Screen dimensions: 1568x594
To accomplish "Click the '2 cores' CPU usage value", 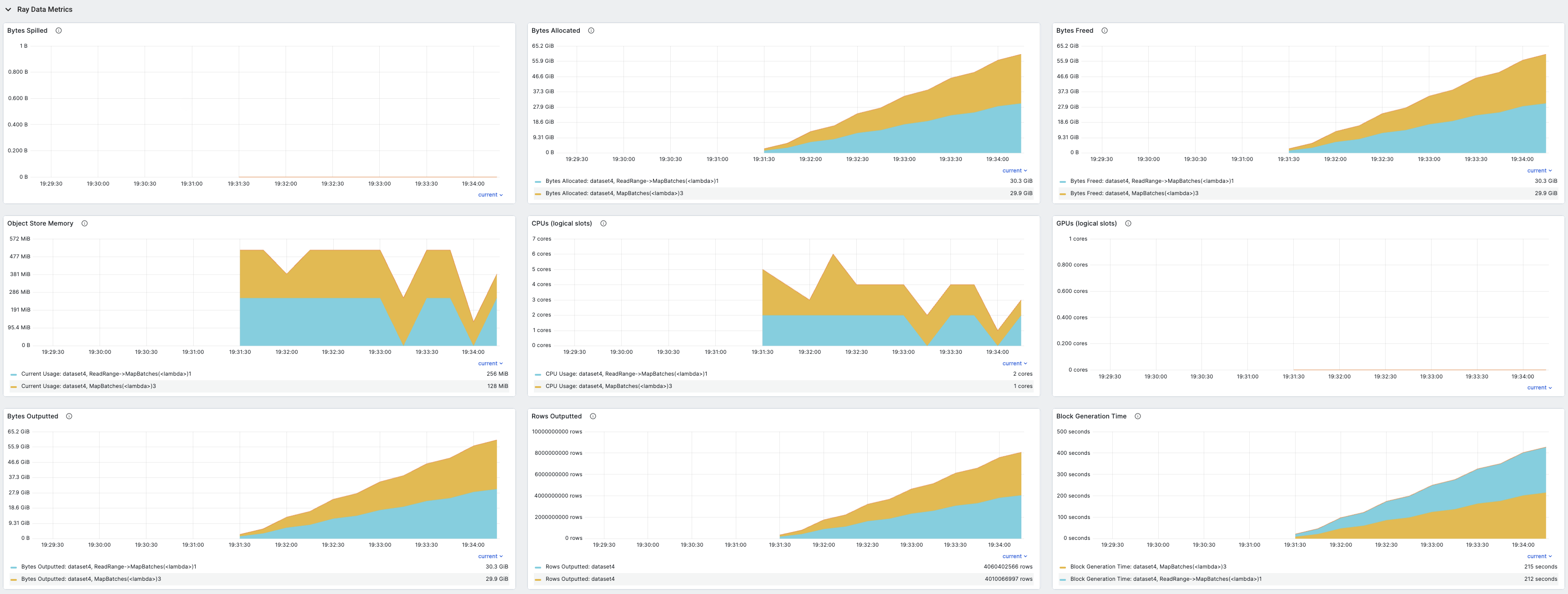I will (x=1023, y=374).
